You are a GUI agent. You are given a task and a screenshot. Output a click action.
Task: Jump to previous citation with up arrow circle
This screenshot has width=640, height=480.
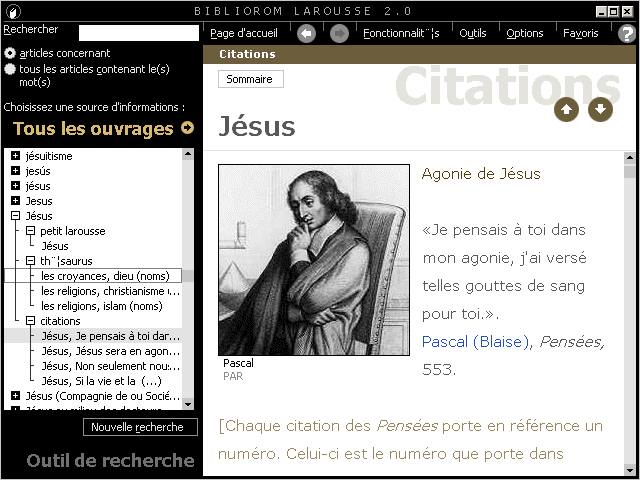pyautogui.click(x=566, y=110)
